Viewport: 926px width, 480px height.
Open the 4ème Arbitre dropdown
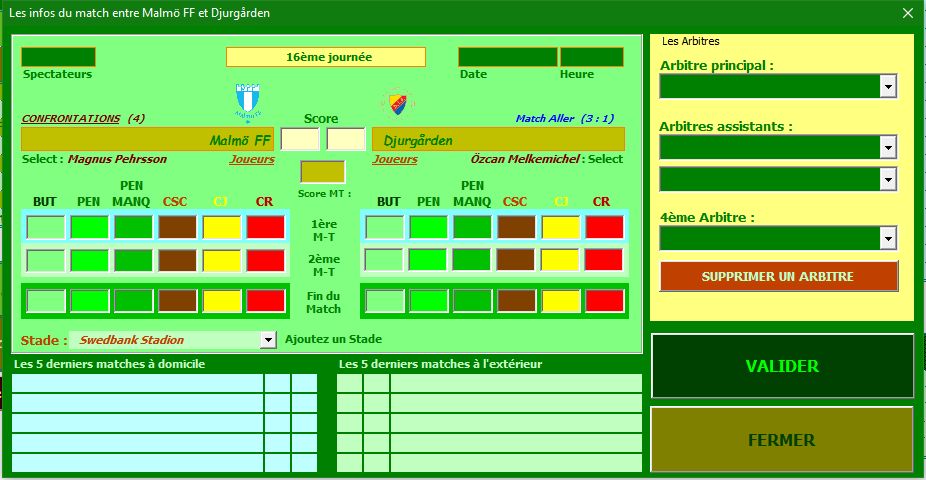(887, 238)
